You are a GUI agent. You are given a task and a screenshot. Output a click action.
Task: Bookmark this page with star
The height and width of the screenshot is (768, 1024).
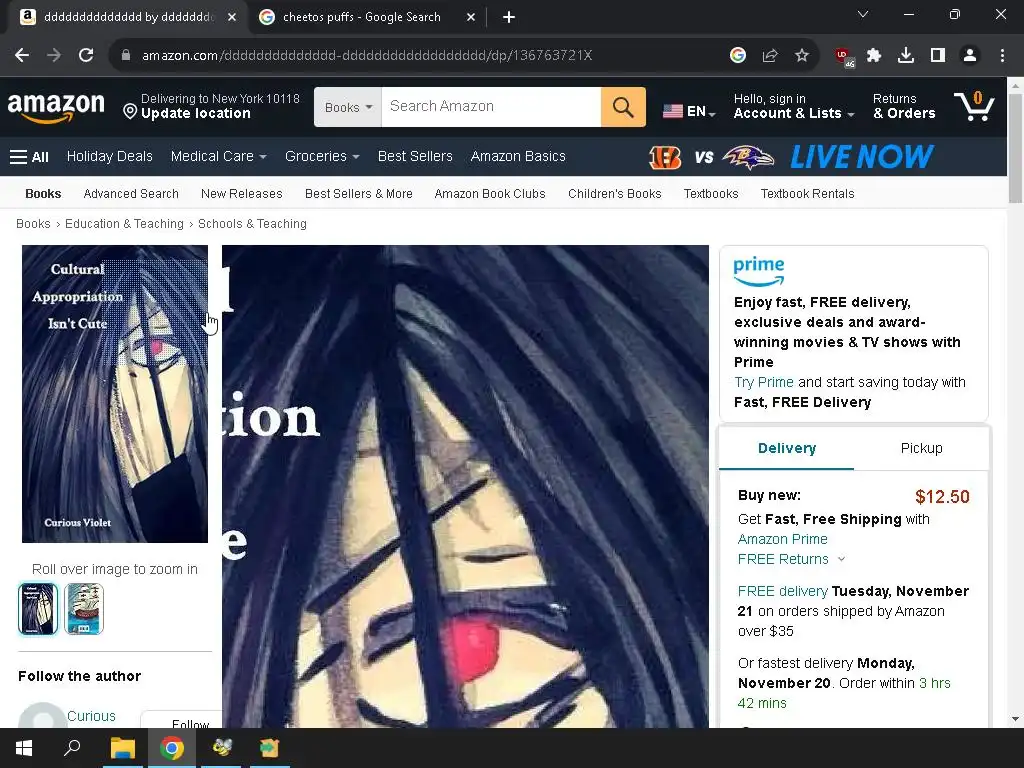coord(802,56)
